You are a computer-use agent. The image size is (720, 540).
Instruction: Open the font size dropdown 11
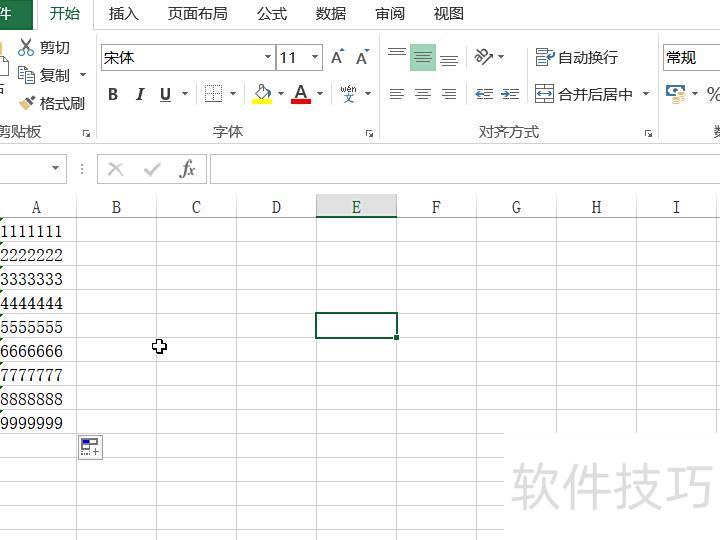[x=315, y=57]
